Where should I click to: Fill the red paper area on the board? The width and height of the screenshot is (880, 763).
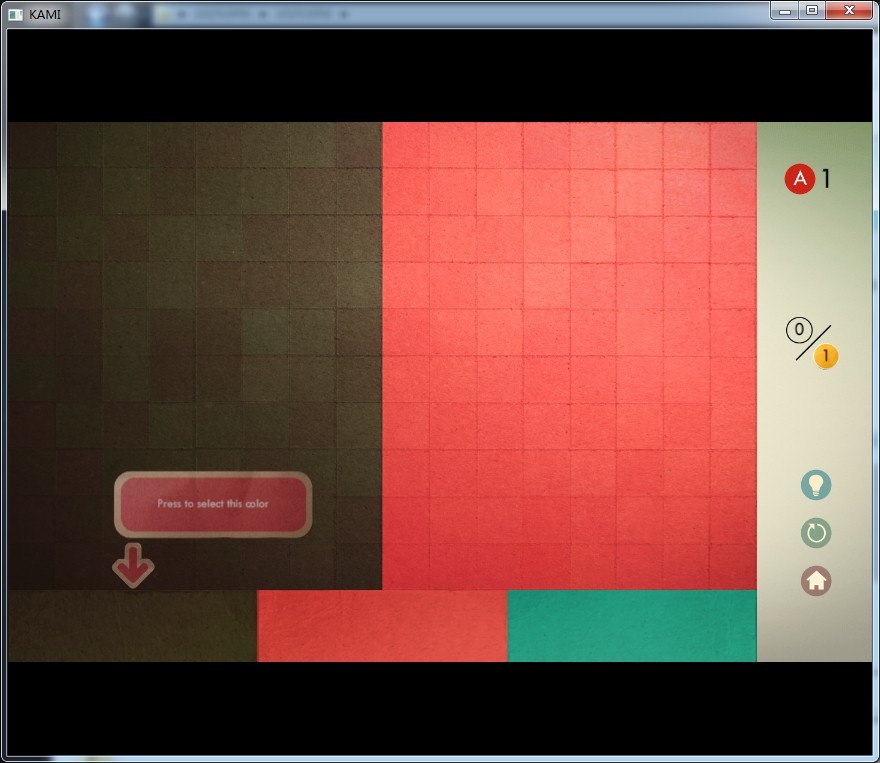(x=569, y=356)
